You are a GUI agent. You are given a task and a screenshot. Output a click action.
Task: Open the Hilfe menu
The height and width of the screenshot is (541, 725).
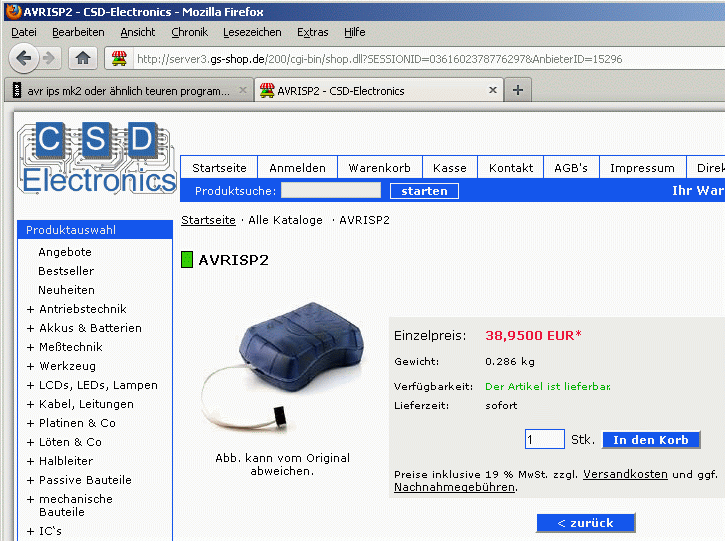pos(355,32)
